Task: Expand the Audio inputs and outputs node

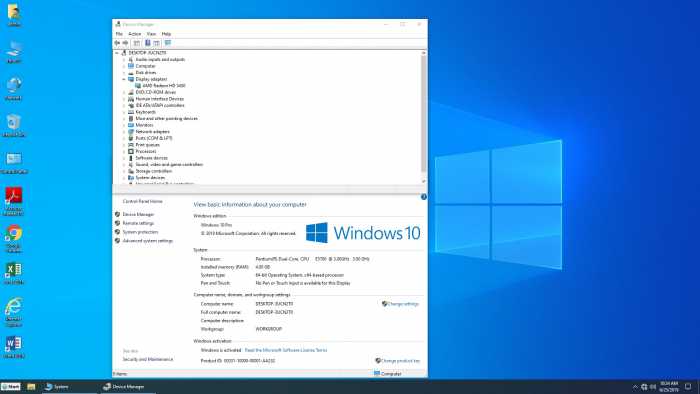Action: (x=124, y=59)
